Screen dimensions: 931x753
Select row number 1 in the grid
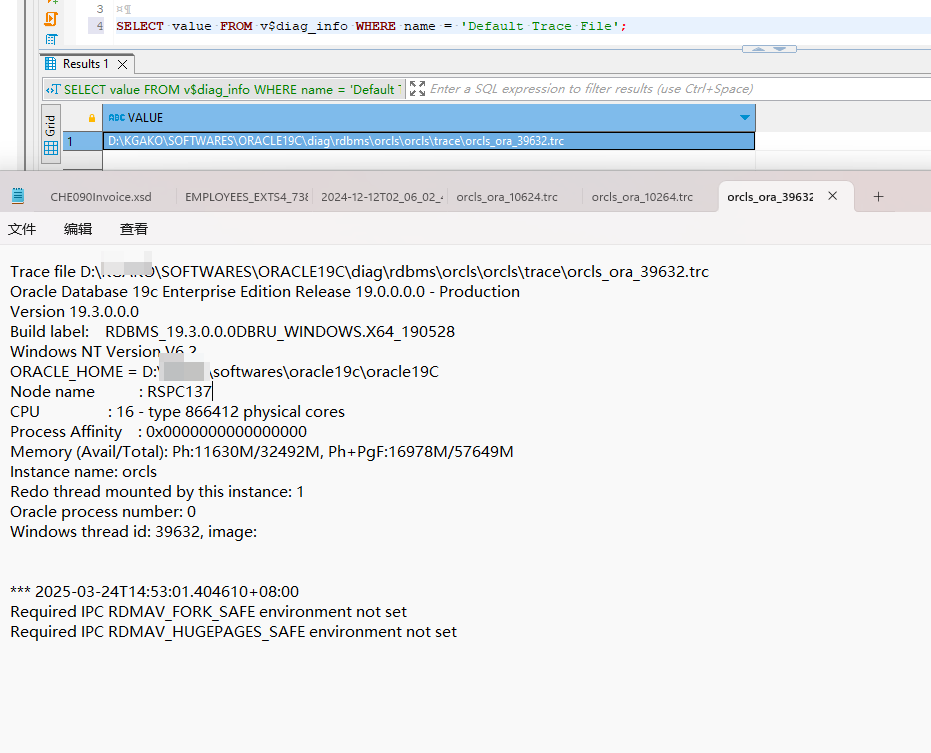pos(83,141)
